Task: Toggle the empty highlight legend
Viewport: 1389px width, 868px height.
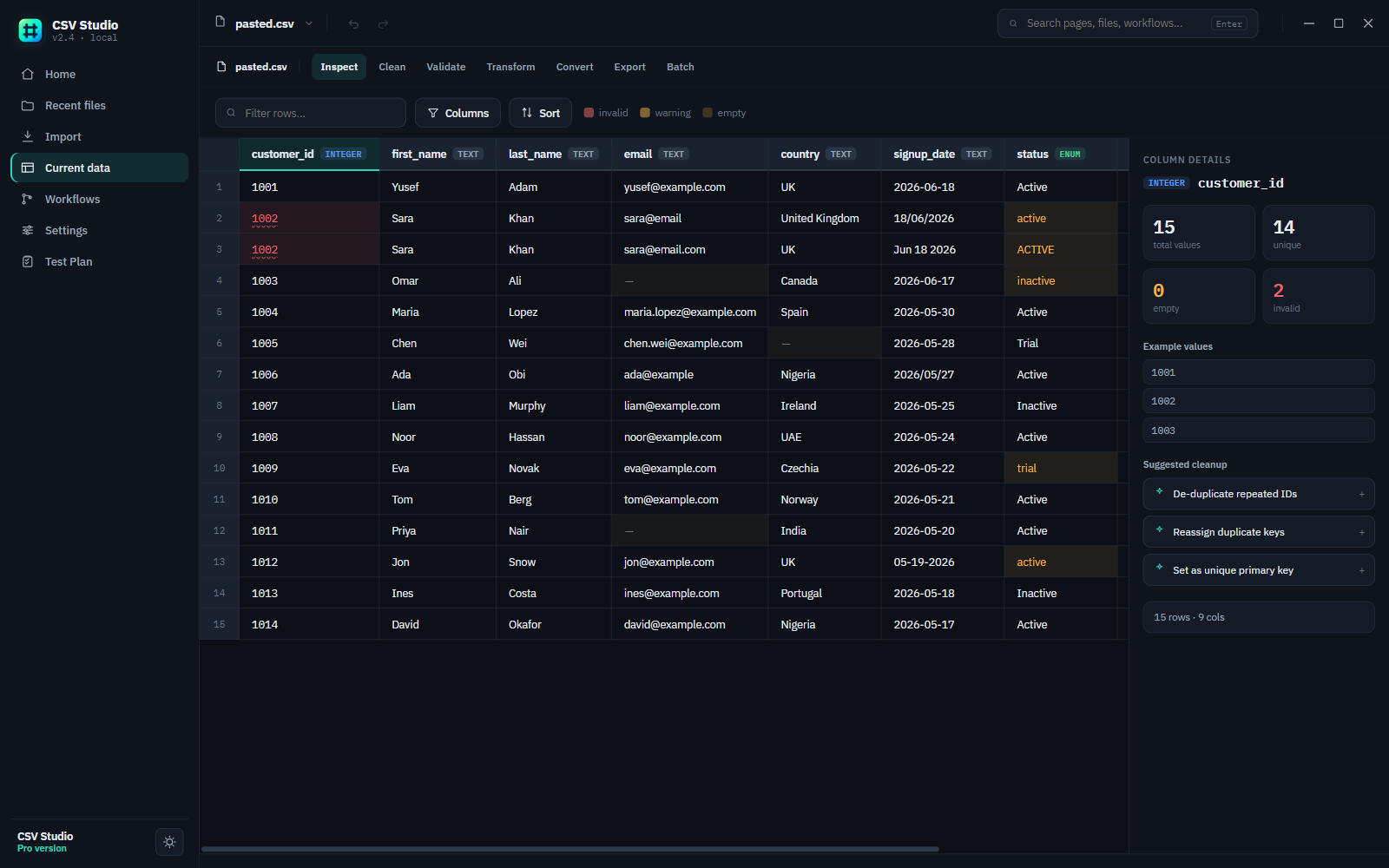Action: [x=724, y=113]
